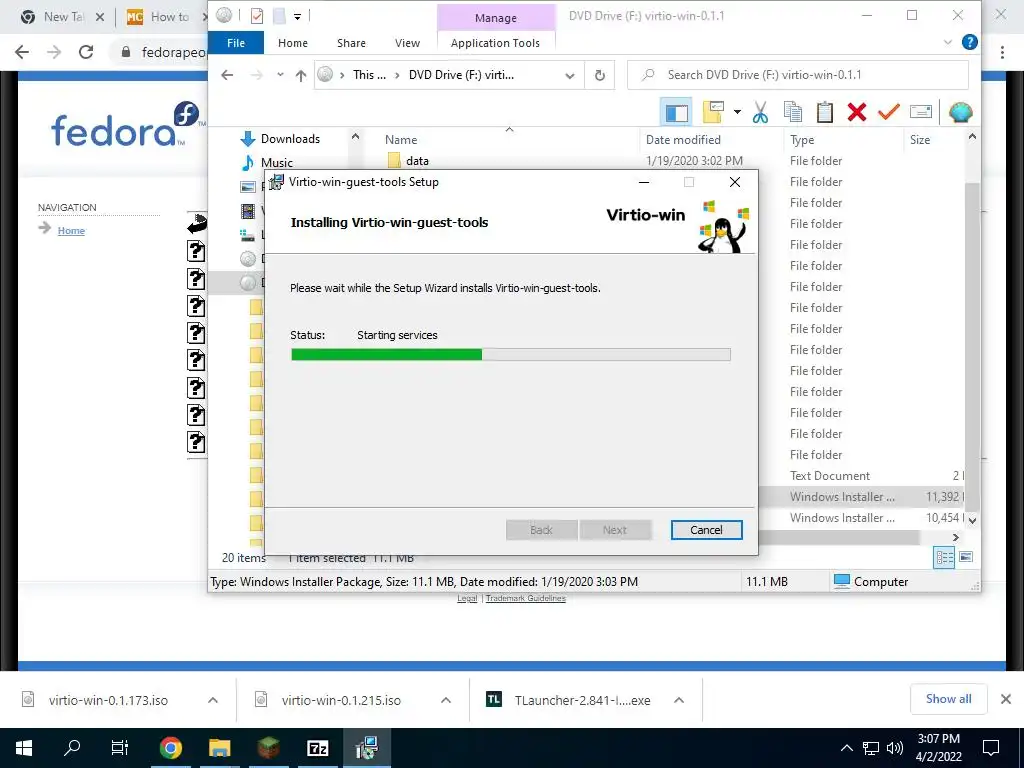
Task: Open Explorer recent locations dropdown
Action: pyautogui.click(x=280, y=75)
